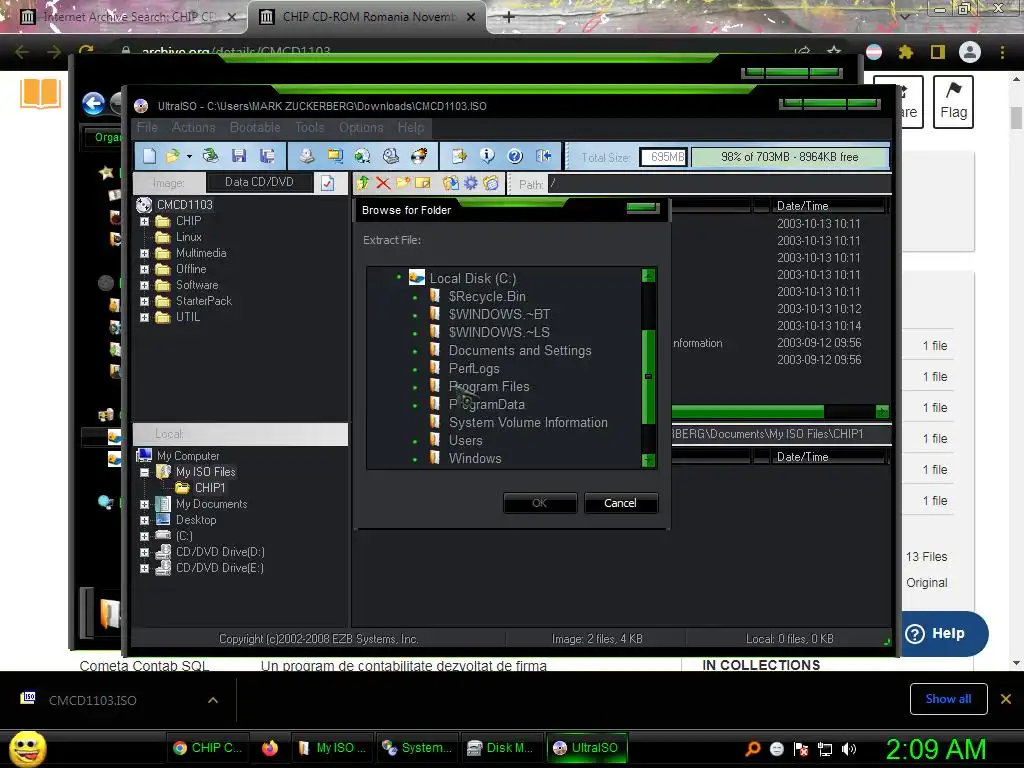
Task: Click the blue question mark Help icon
Action: pyautogui.click(x=515, y=156)
